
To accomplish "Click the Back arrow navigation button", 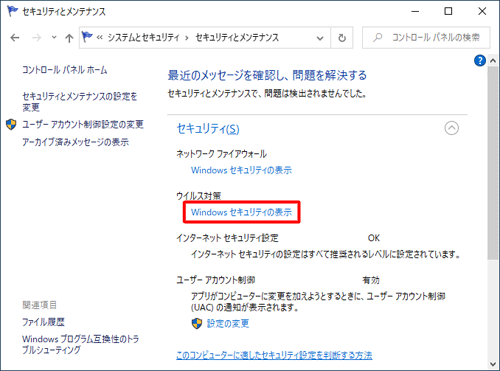I will 15,38.
